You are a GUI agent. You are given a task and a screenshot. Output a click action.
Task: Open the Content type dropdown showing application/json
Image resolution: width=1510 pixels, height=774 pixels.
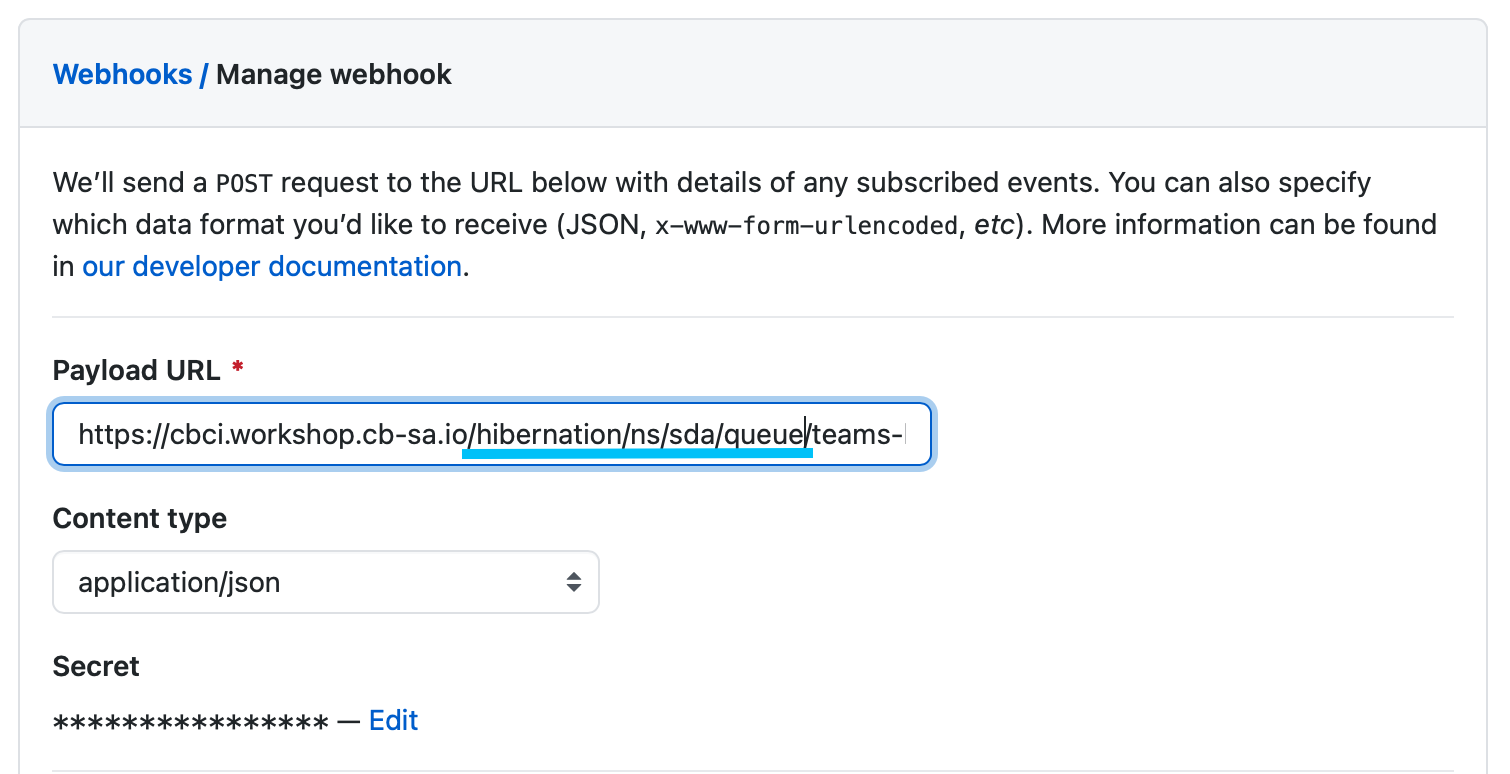pyautogui.click(x=325, y=582)
